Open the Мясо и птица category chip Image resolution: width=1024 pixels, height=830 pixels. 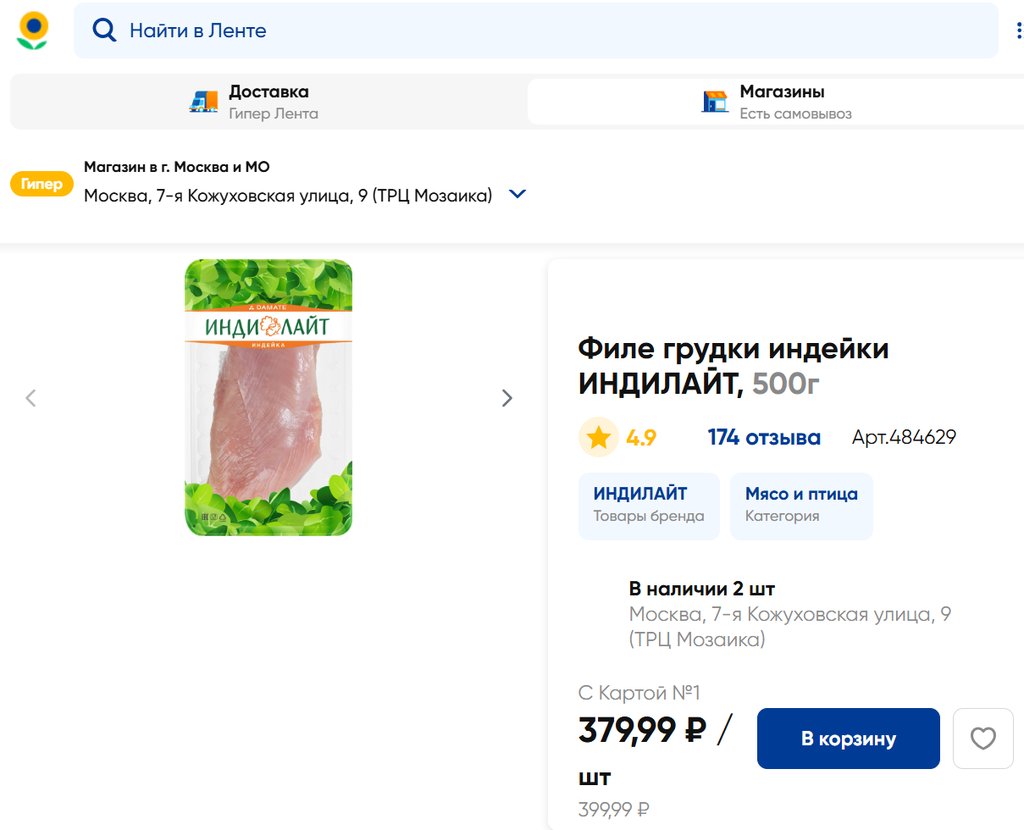[x=801, y=505]
